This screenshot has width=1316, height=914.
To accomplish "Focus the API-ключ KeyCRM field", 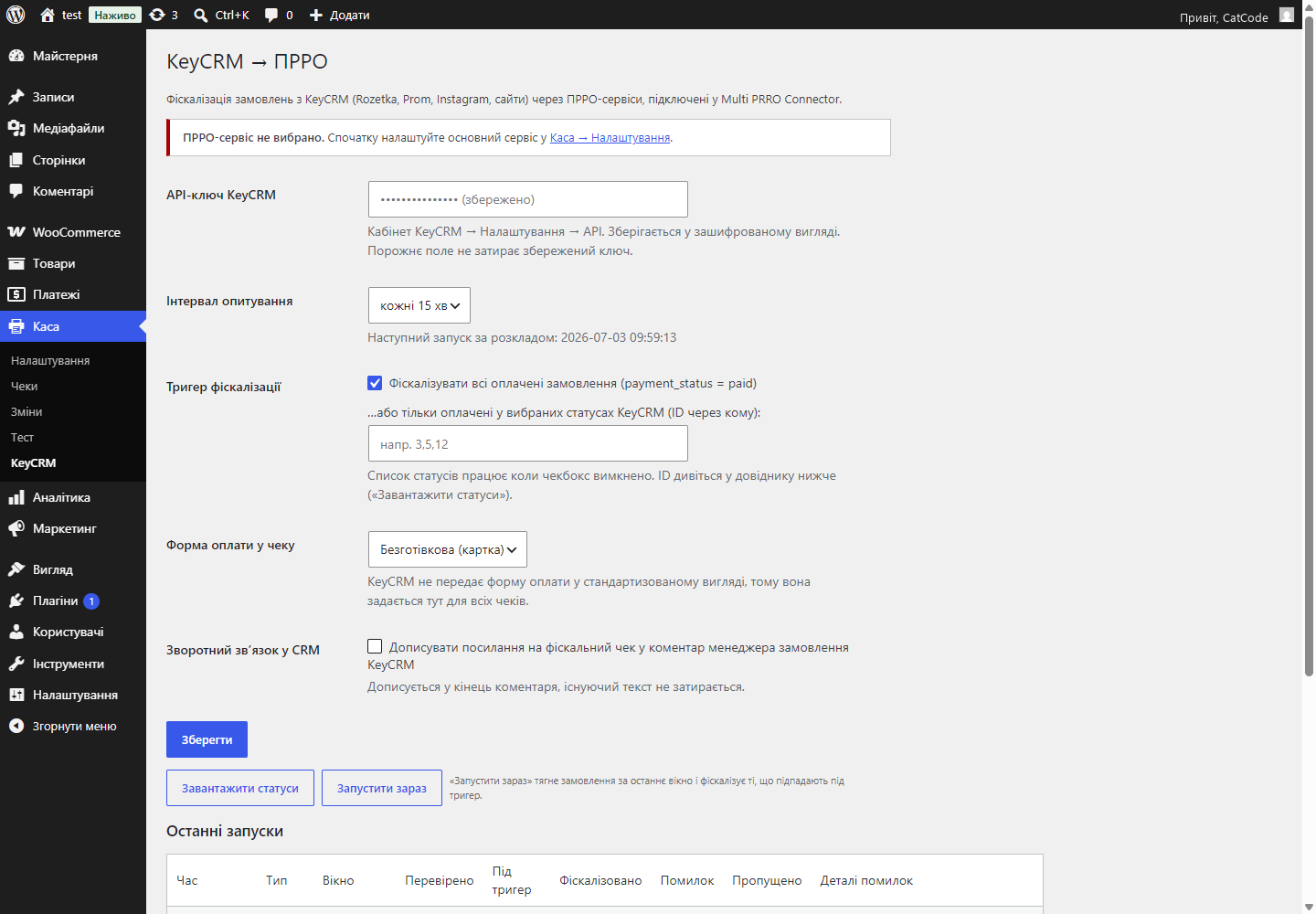I will 528,199.
